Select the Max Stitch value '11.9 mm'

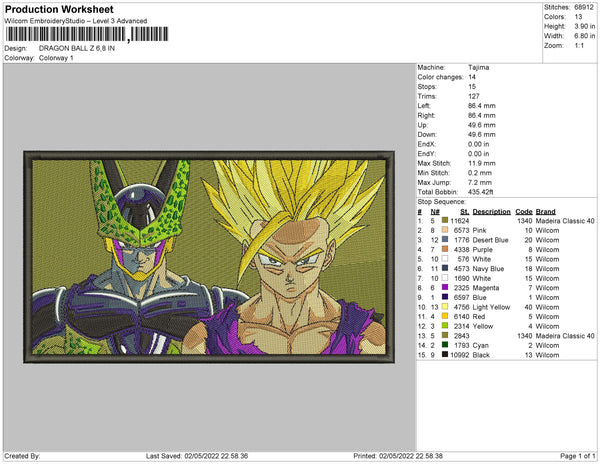click(481, 163)
